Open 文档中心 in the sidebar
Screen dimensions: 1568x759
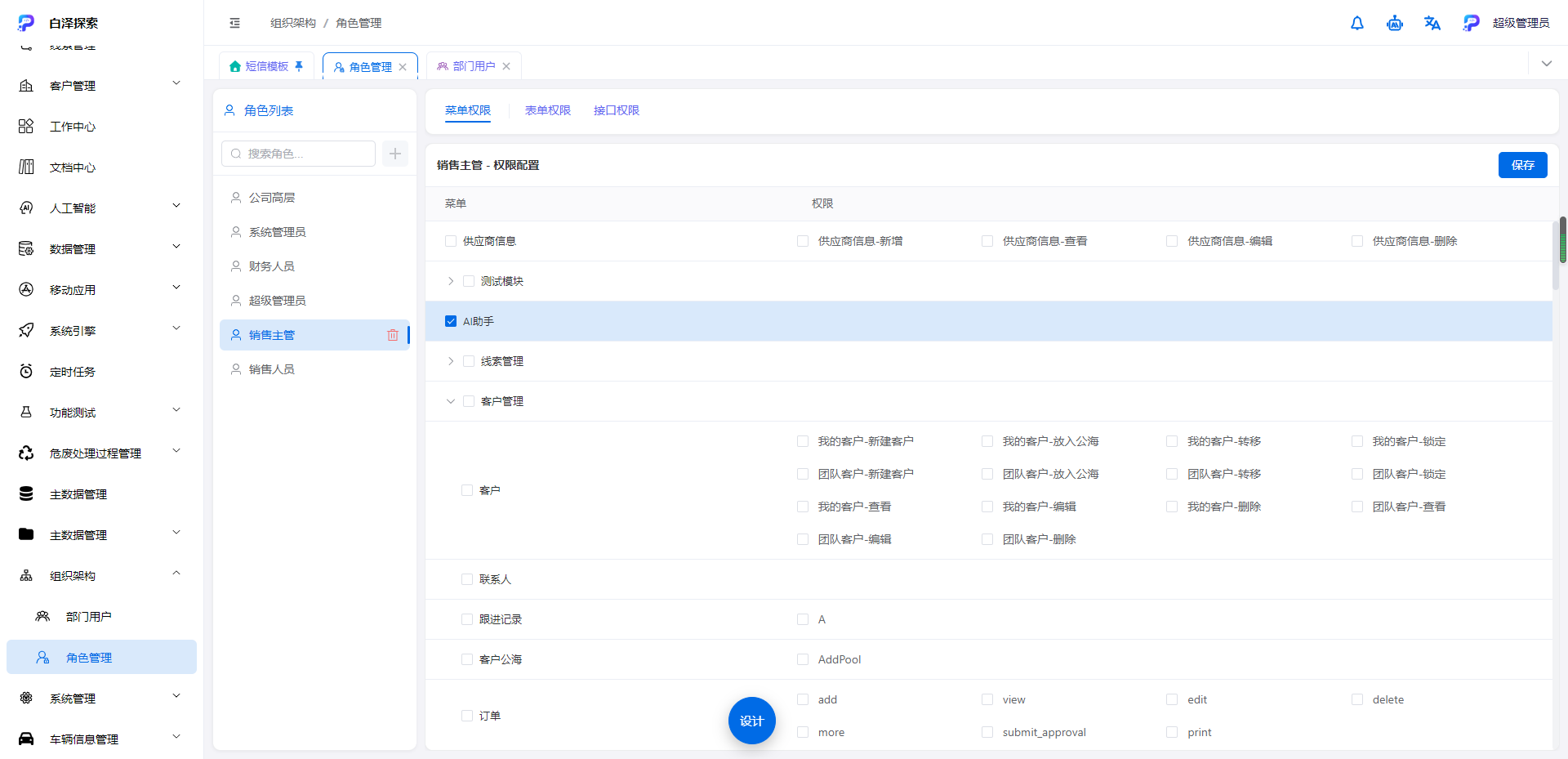101,167
